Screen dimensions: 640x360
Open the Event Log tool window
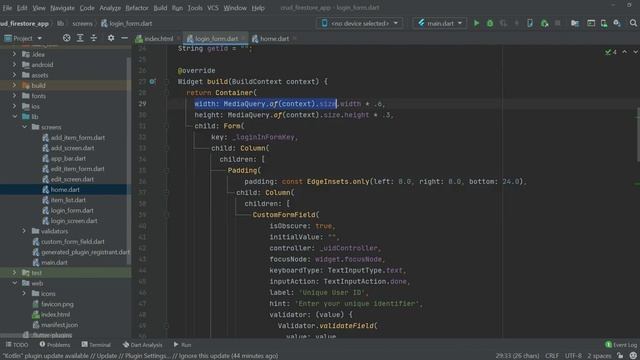621,345
